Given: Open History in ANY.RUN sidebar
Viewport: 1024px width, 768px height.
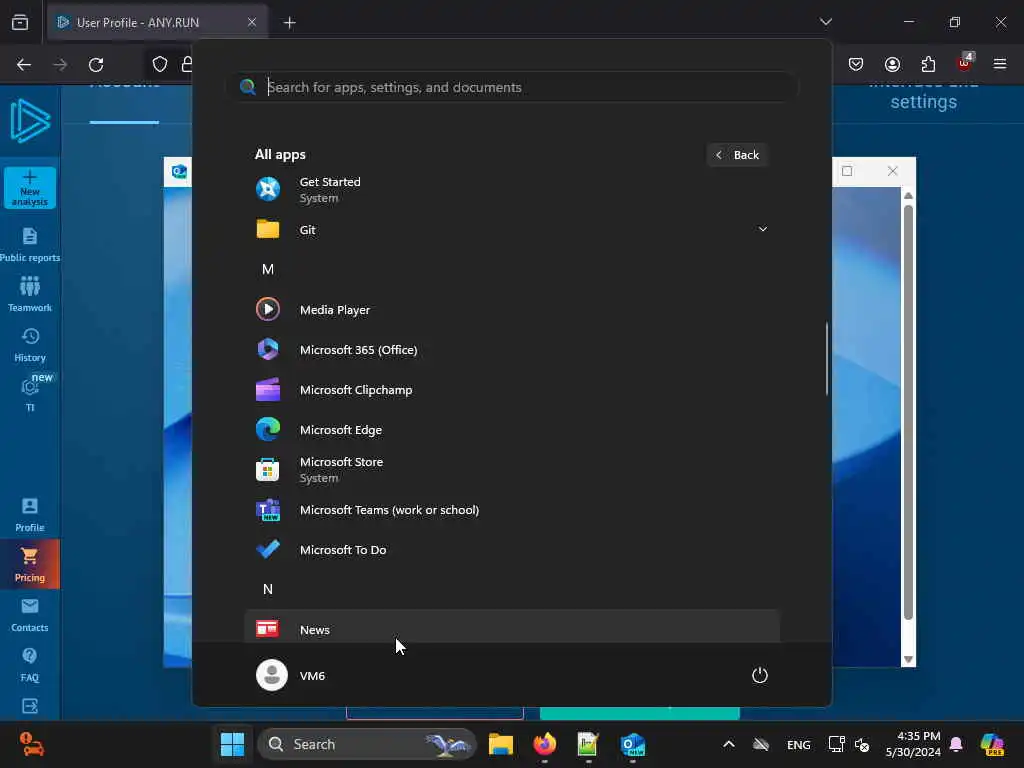Looking at the screenshot, I should pos(30,345).
